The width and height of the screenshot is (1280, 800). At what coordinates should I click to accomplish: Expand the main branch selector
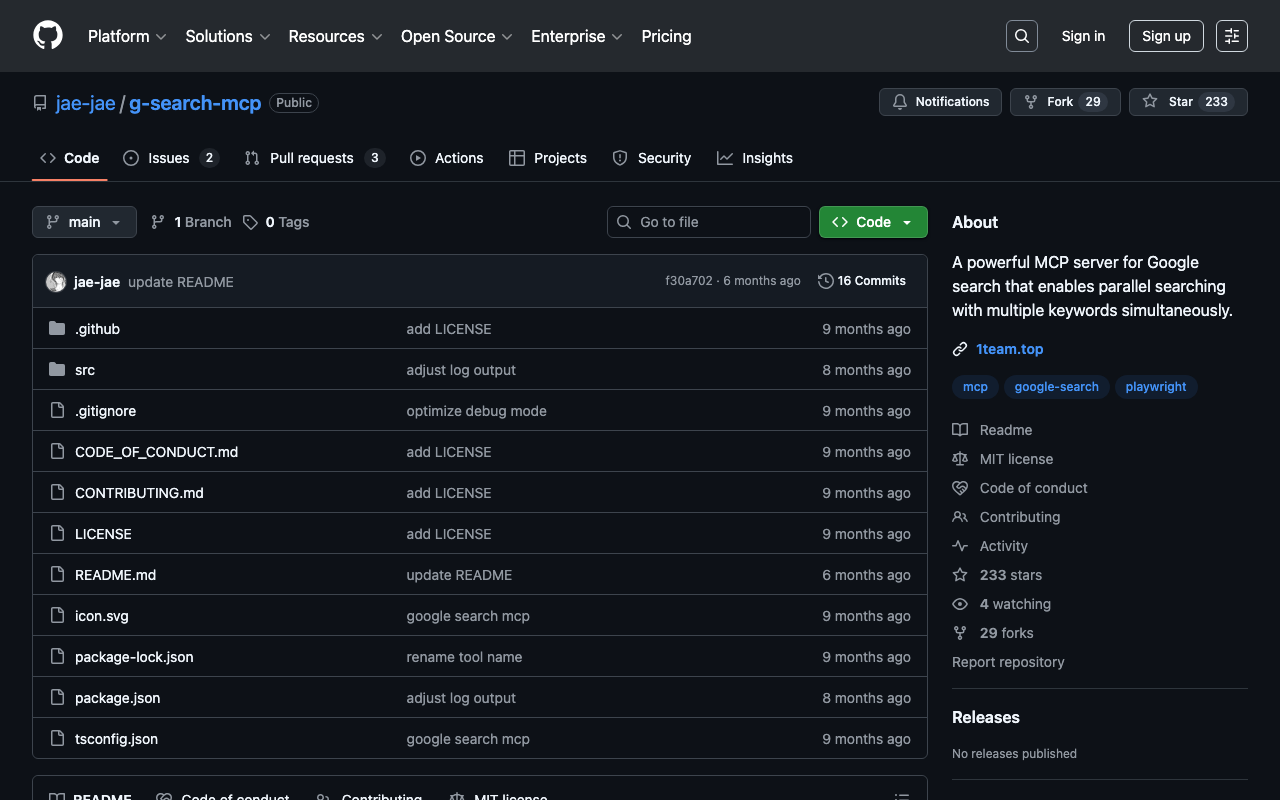tap(84, 222)
